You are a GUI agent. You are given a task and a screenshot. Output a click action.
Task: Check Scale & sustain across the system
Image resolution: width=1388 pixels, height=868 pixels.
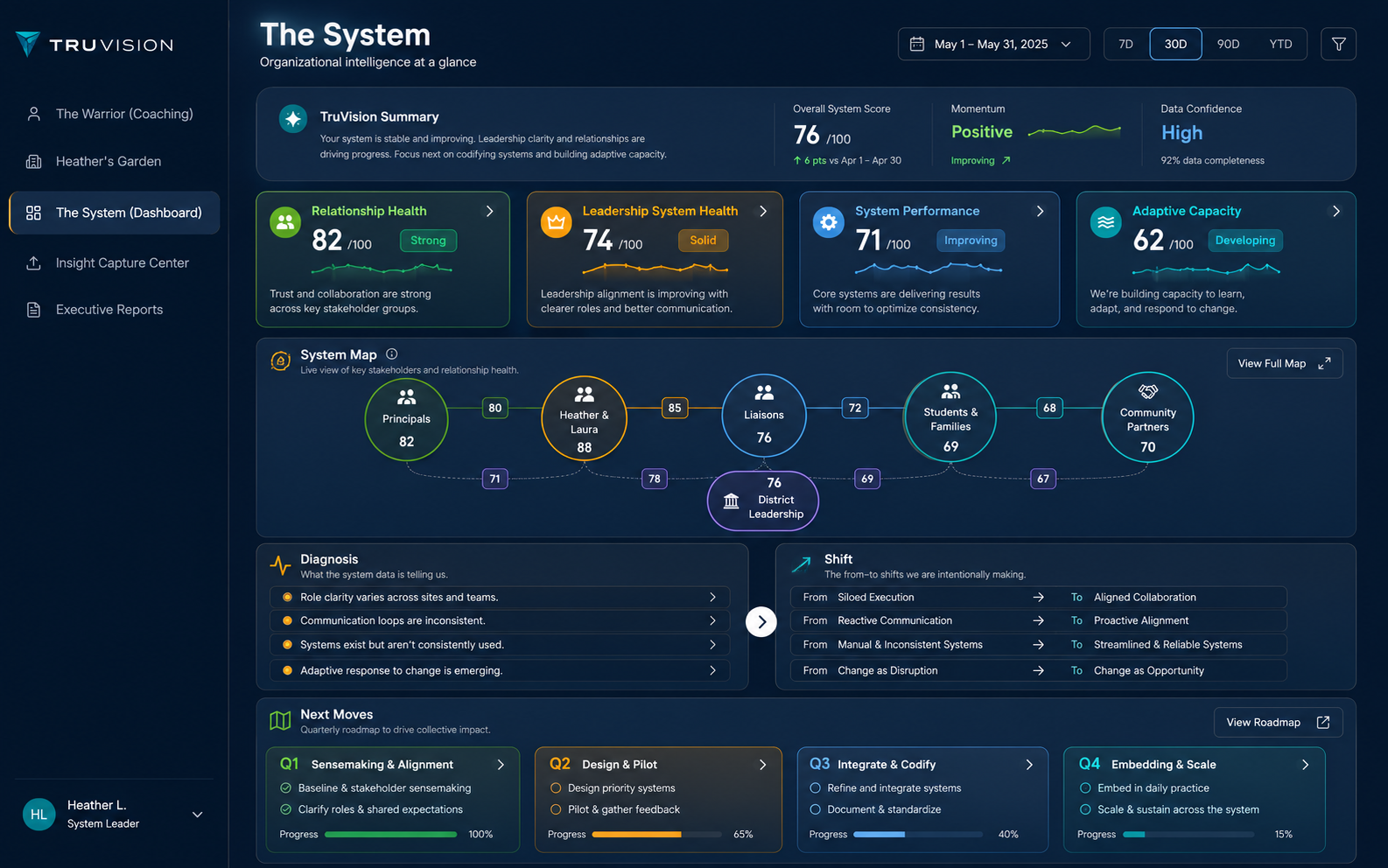point(1085,809)
